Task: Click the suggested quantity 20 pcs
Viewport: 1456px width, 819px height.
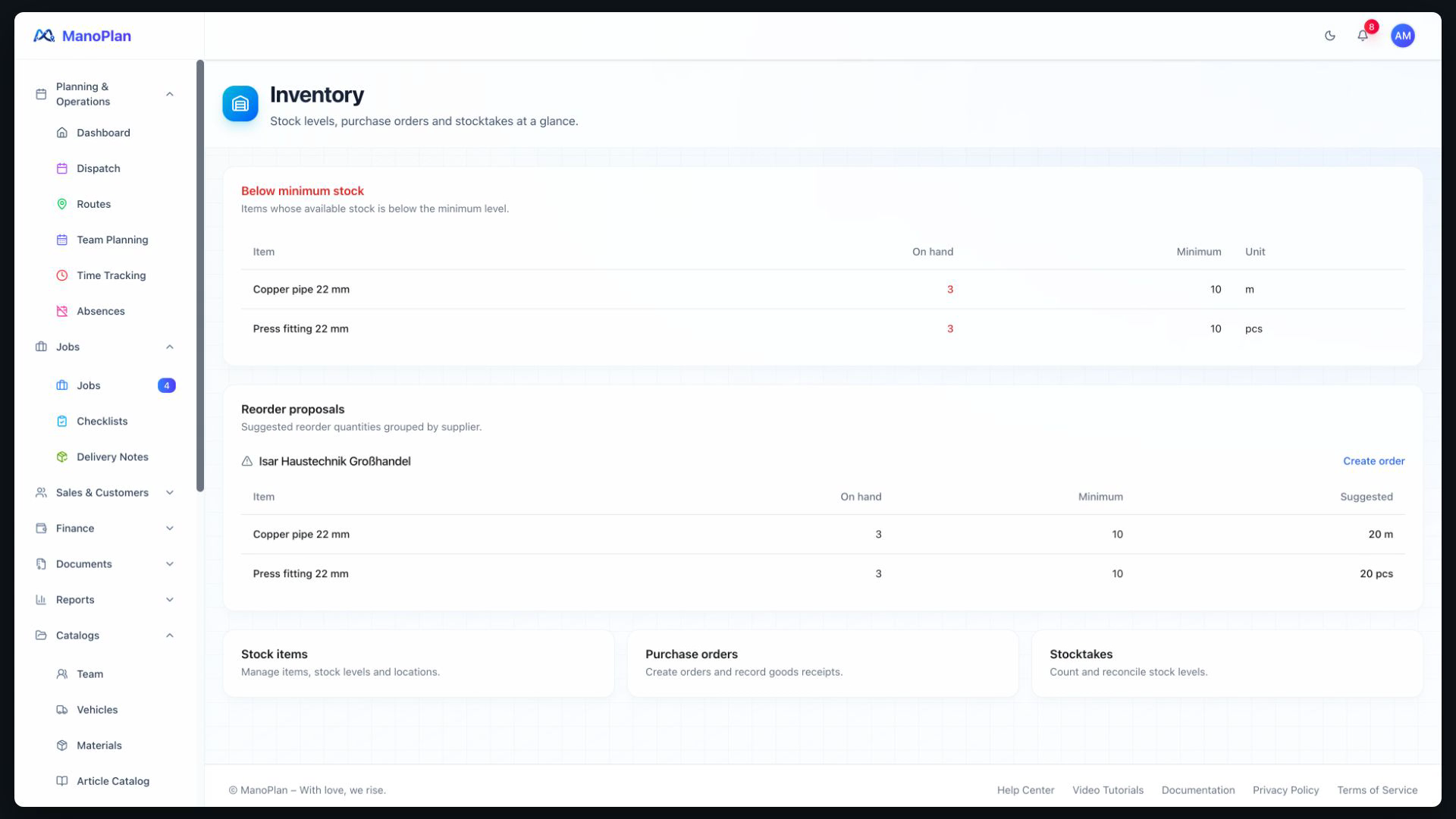Action: [x=1376, y=573]
